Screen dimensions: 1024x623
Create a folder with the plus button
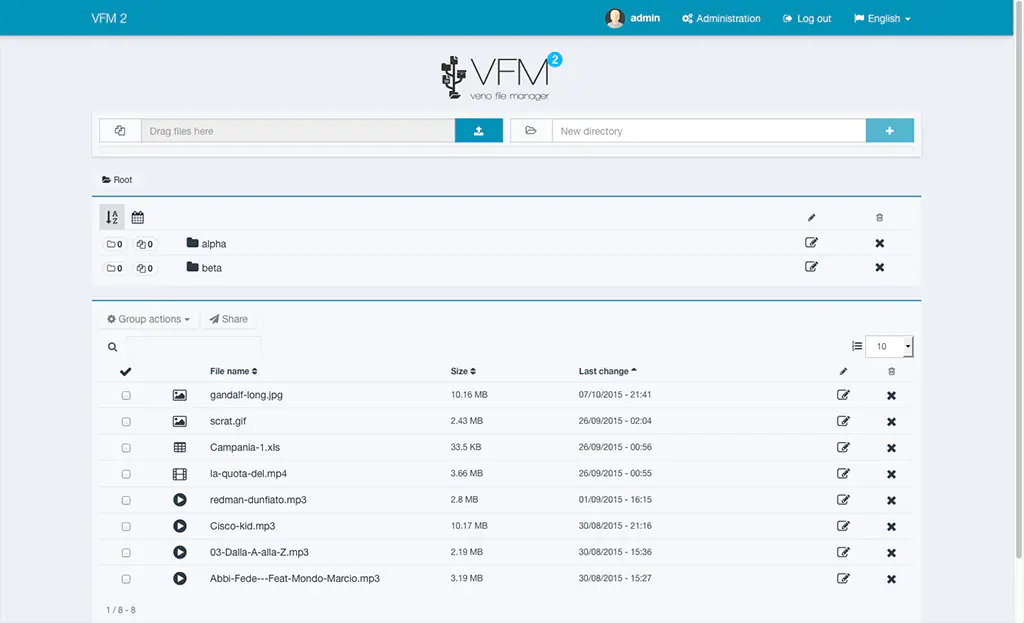pos(889,130)
